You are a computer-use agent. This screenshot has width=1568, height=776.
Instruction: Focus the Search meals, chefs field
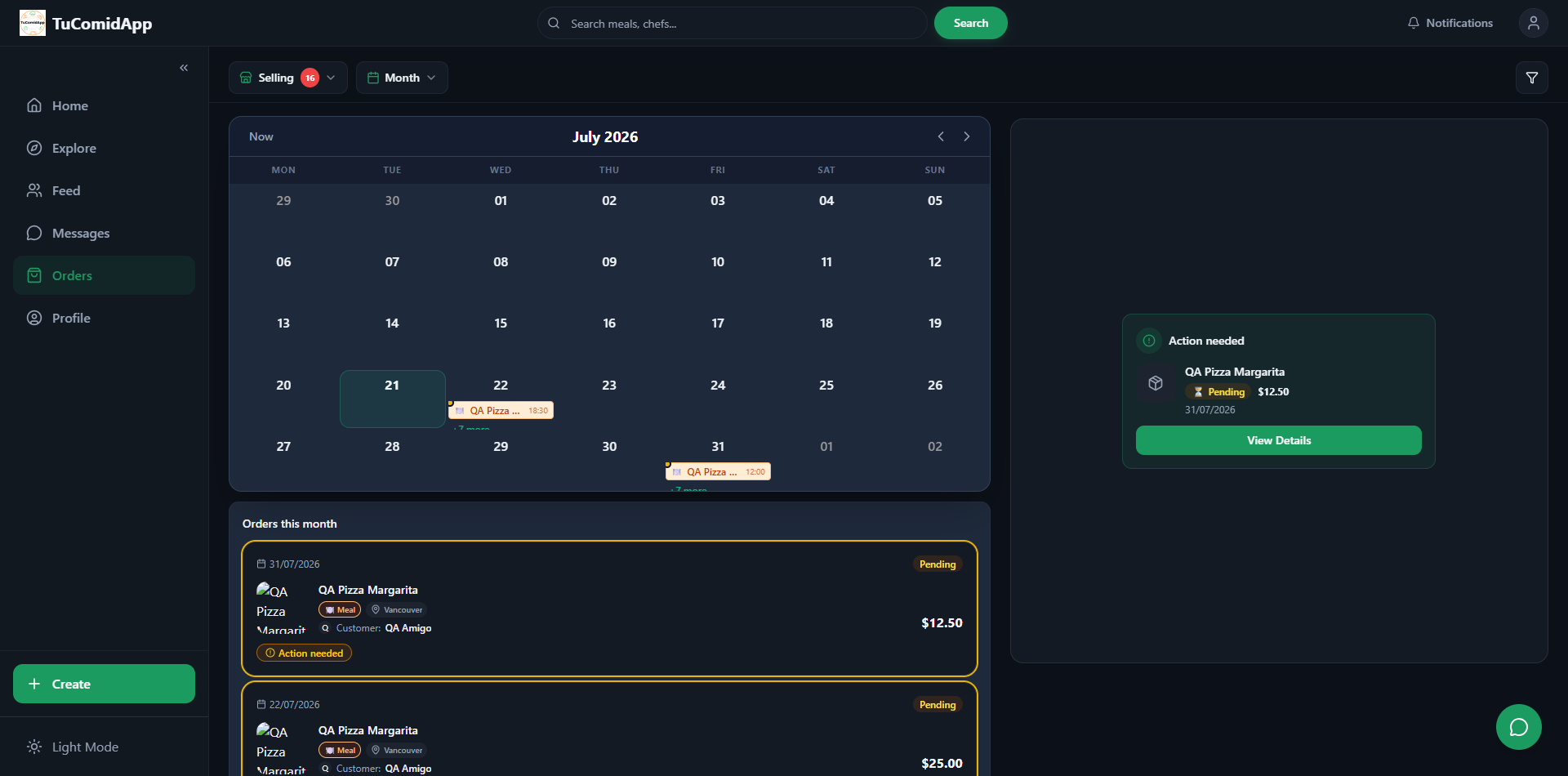point(732,23)
